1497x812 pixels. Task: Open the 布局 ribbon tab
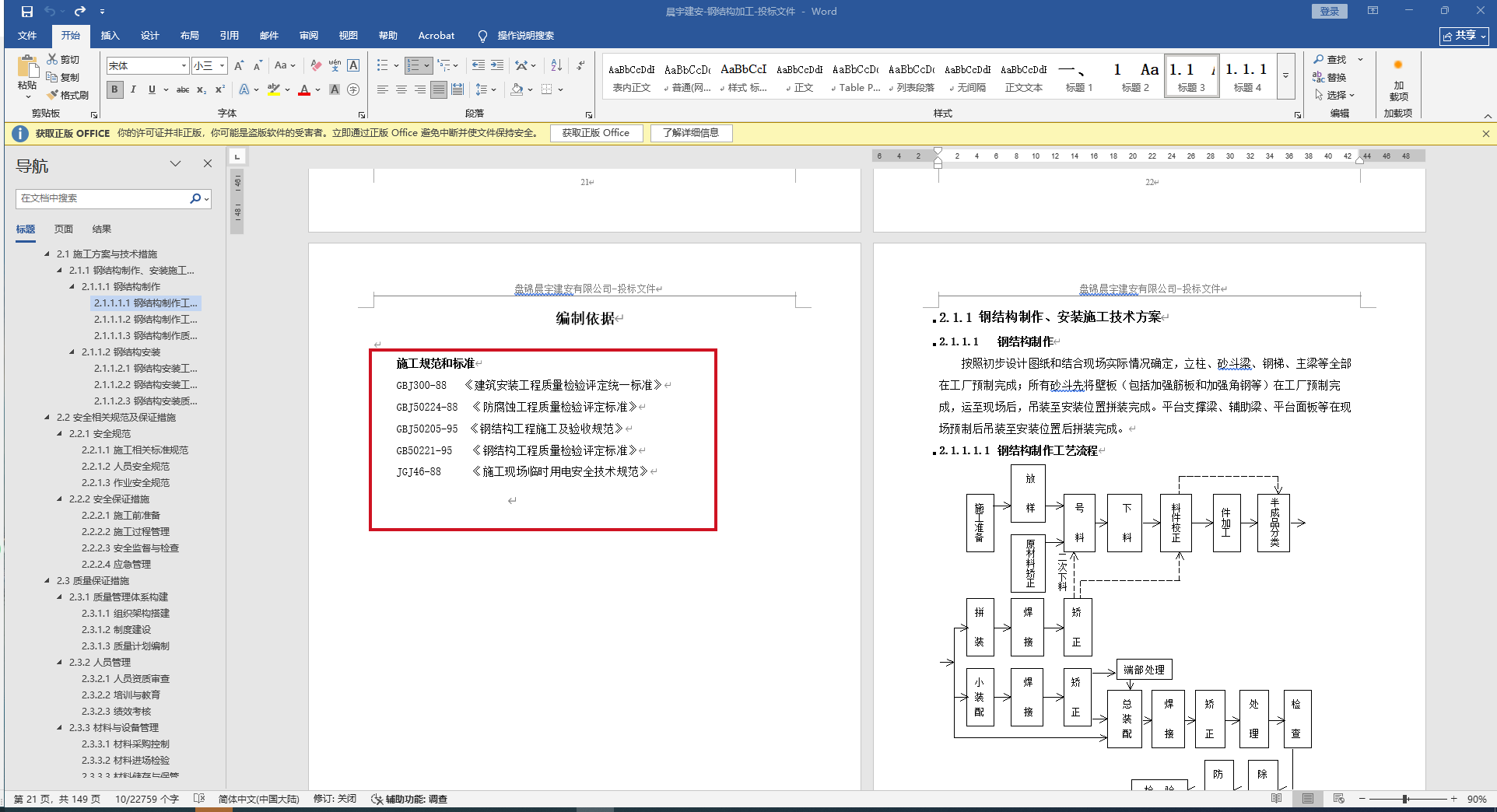(189, 36)
